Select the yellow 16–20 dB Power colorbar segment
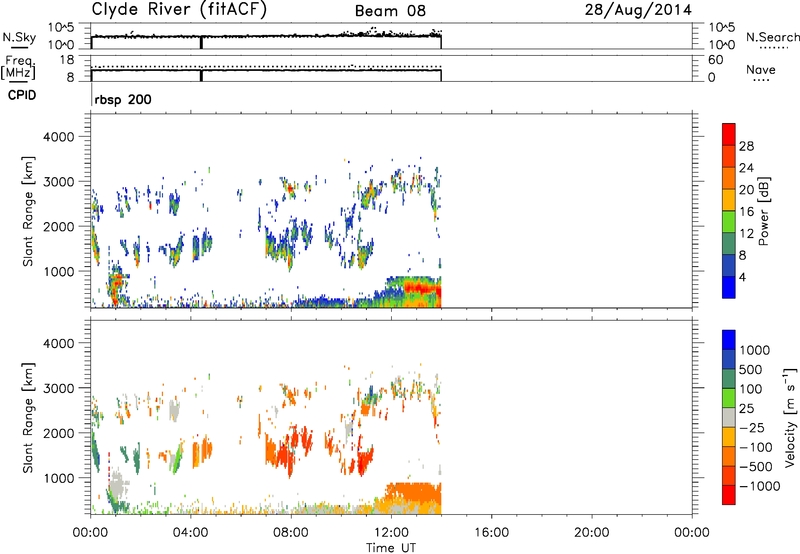The height and width of the screenshot is (554, 800). click(x=729, y=201)
